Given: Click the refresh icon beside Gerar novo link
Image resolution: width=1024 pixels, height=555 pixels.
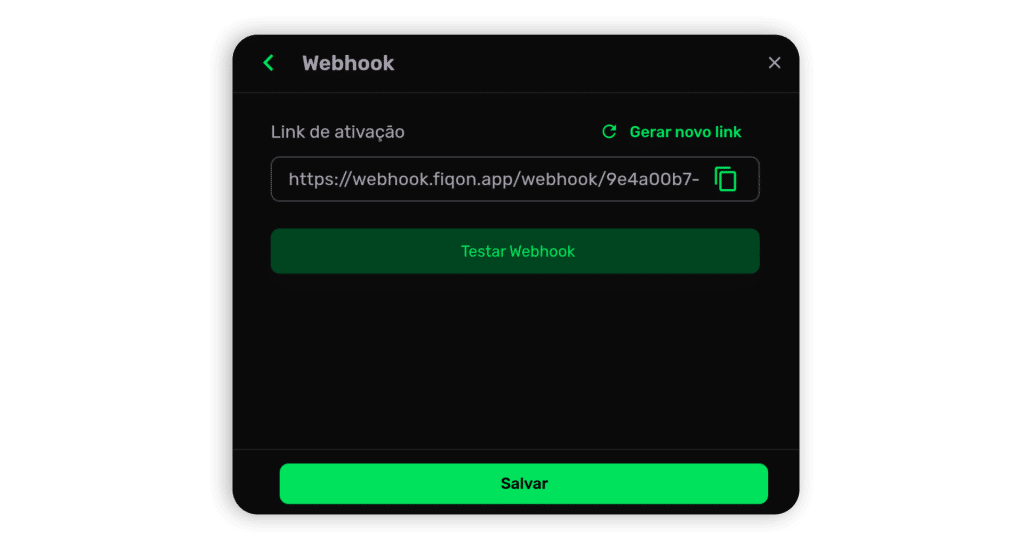Looking at the screenshot, I should tap(609, 132).
